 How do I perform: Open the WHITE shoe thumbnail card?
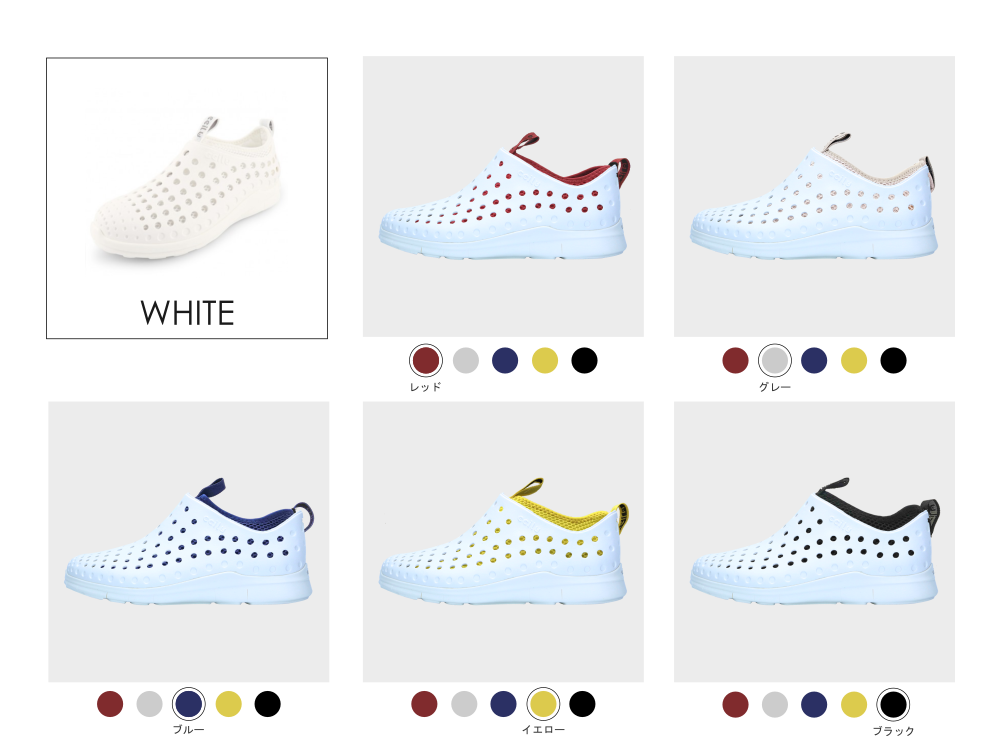point(187,198)
